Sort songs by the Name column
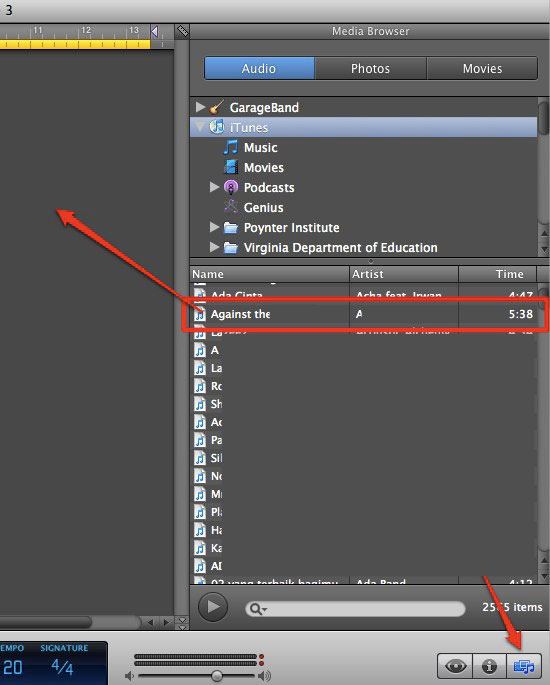The height and width of the screenshot is (685, 550). coord(270,274)
